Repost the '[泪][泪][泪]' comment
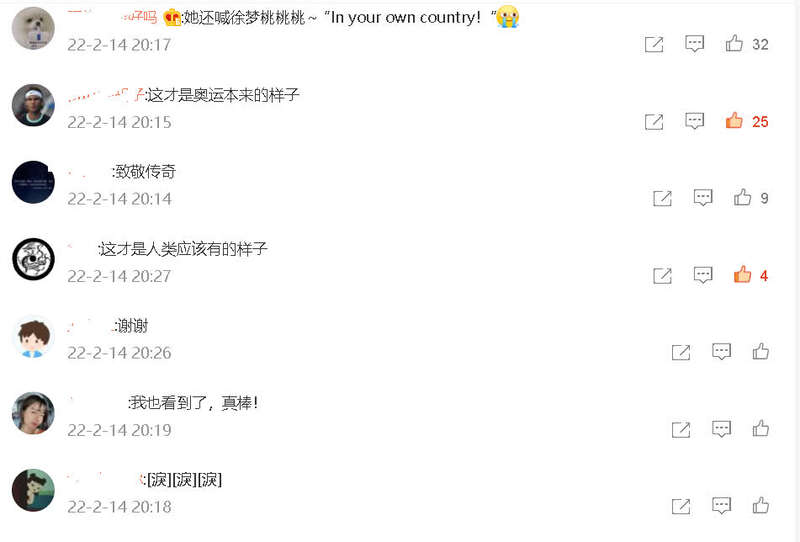Image resolution: width=800 pixels, height=542 pixels. (x=681, y=506)
